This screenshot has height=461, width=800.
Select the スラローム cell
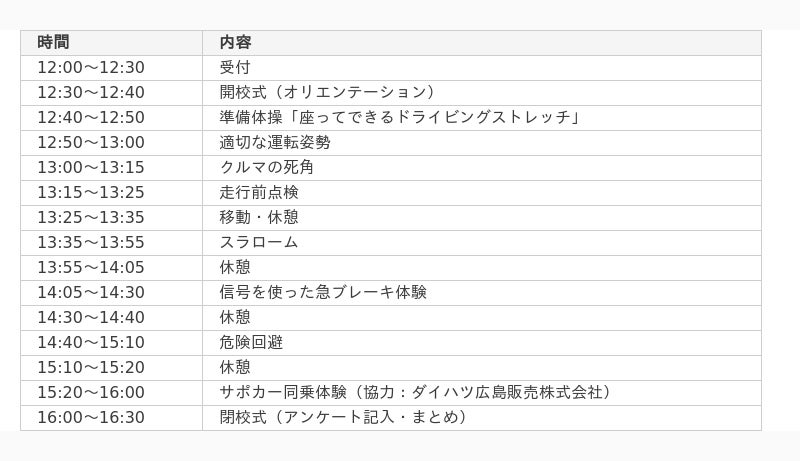pyautogui.click(x=482, y=243)
